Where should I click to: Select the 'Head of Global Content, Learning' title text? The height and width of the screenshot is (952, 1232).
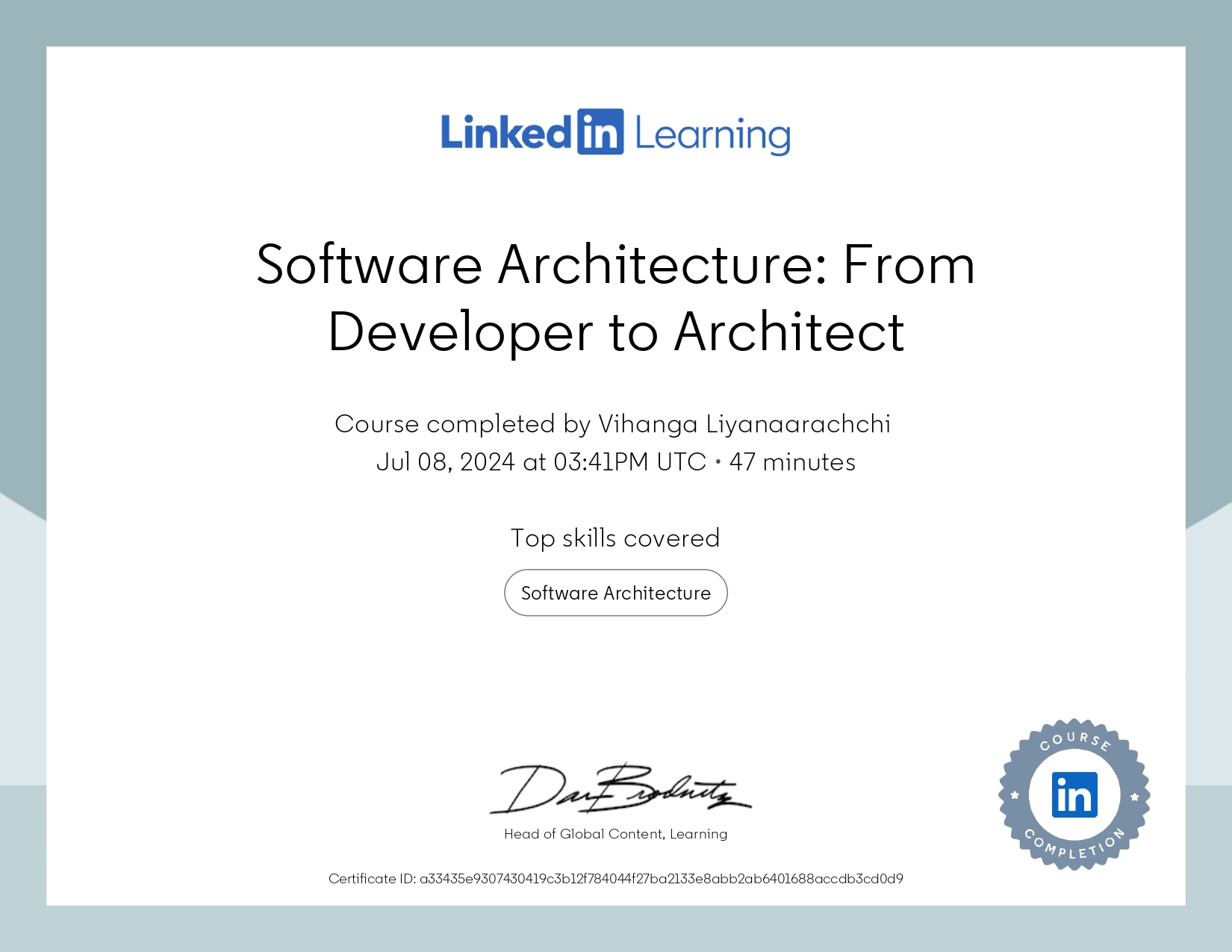tap(615, 833)
